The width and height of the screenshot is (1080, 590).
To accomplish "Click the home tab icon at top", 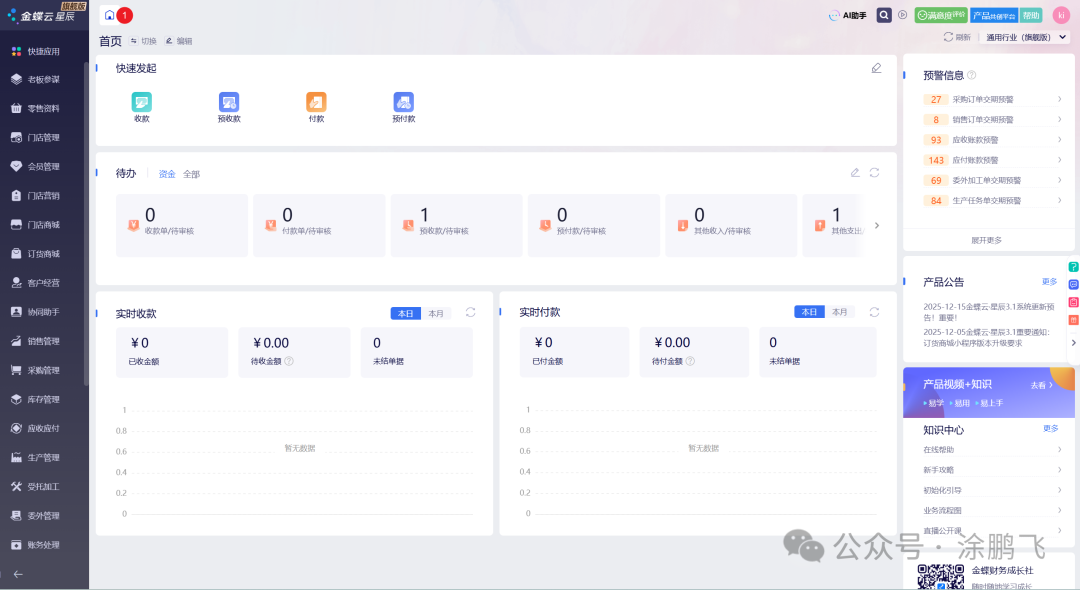I will (x=109, y=15).
